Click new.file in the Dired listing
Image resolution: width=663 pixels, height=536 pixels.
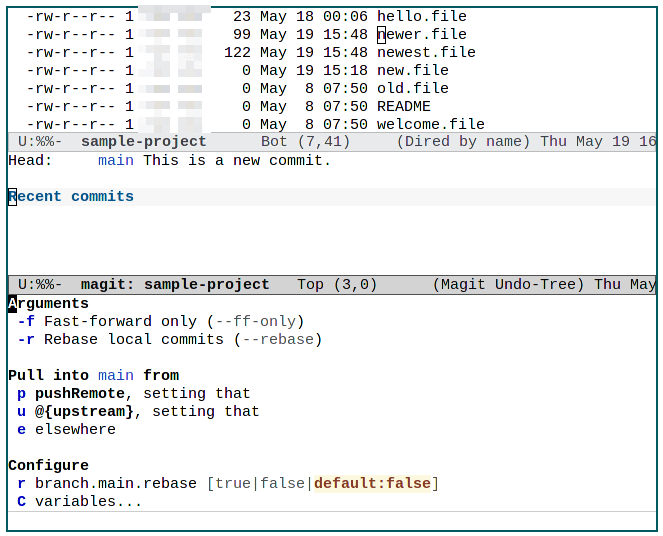click(x=412, y=70)
